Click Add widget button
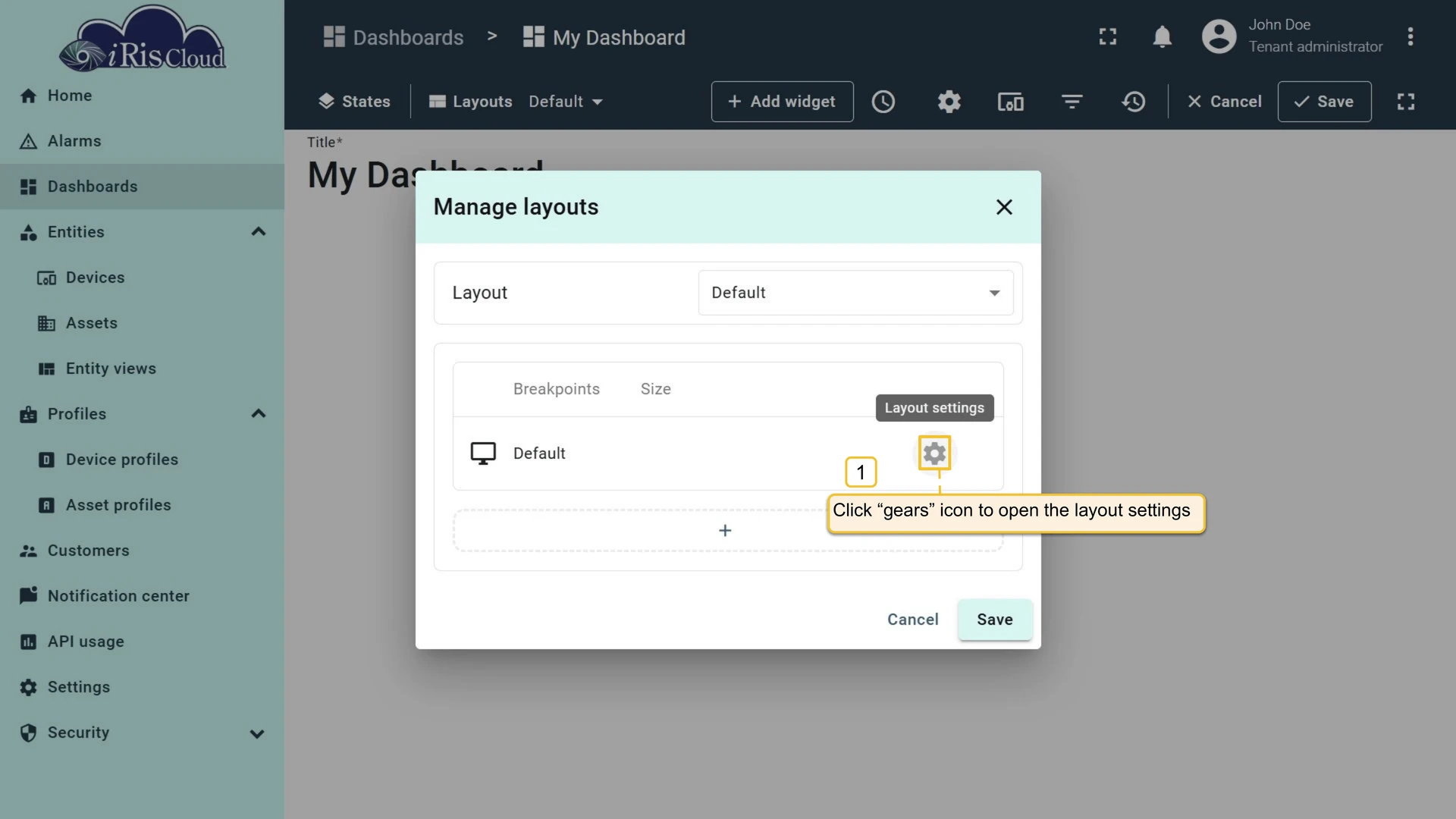 click(782, 102)
